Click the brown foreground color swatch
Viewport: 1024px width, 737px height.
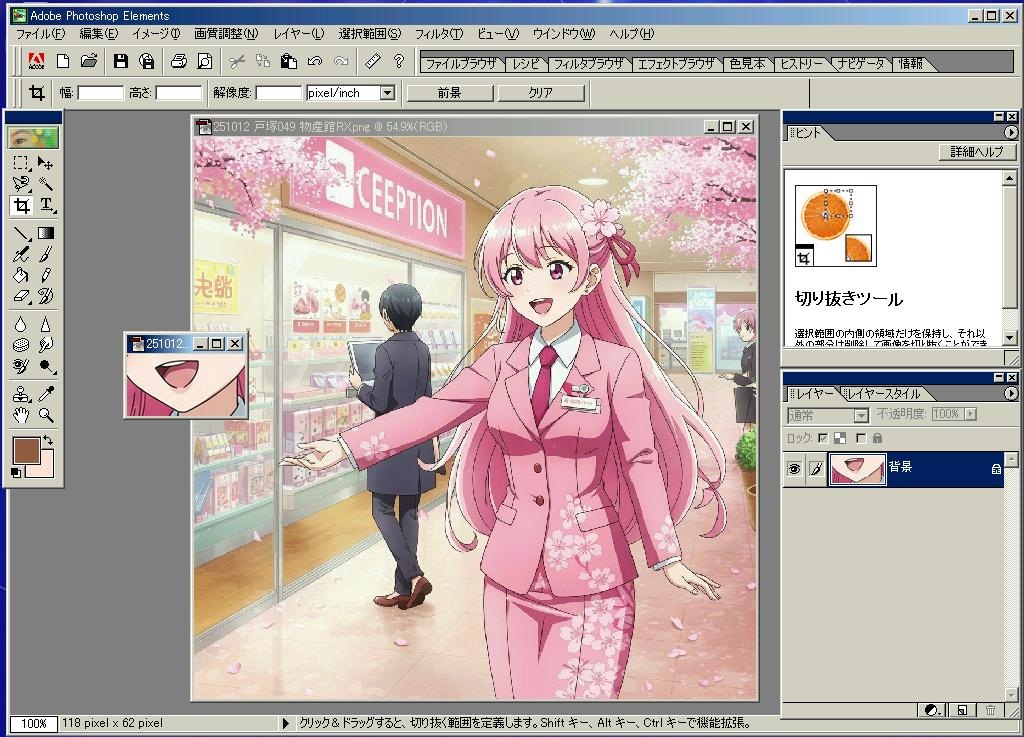click(x=25, y=449)
